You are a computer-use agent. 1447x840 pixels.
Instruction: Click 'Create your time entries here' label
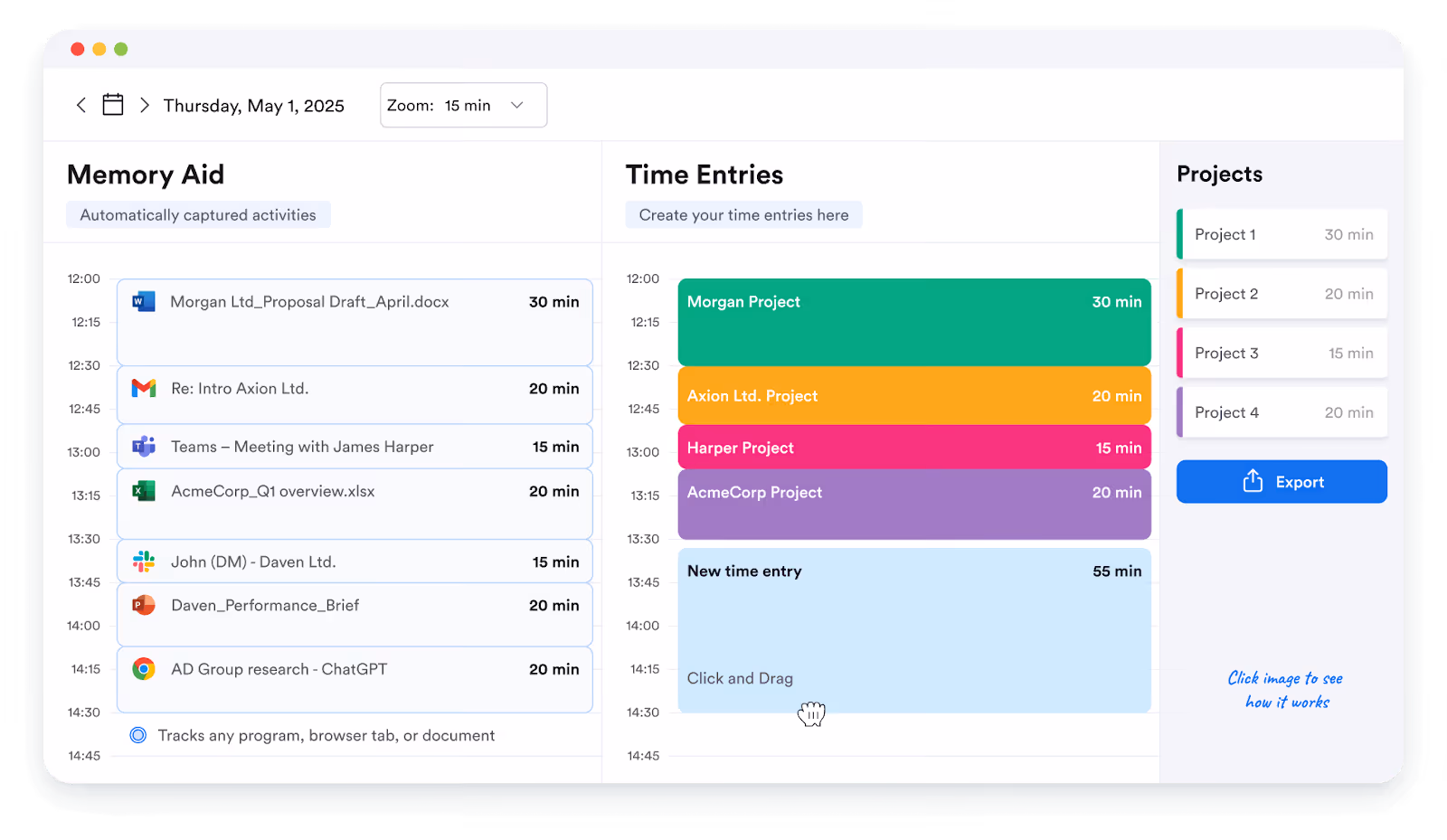pos(743,215)
